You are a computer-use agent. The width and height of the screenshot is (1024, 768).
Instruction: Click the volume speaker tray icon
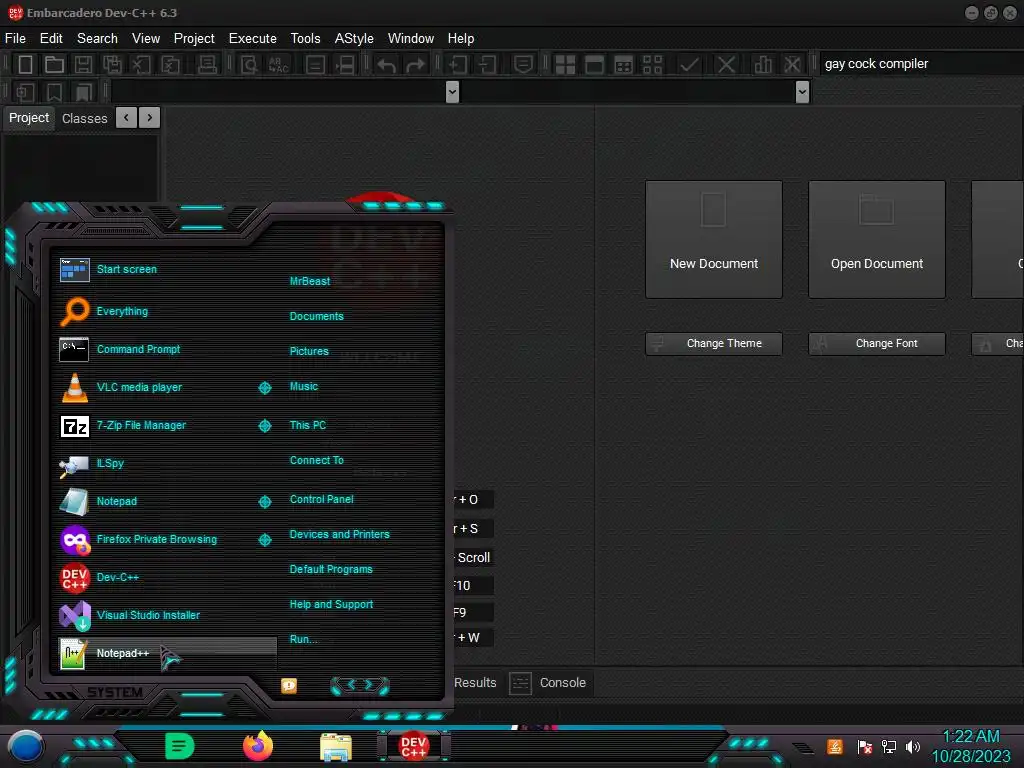tap(912, 747)
